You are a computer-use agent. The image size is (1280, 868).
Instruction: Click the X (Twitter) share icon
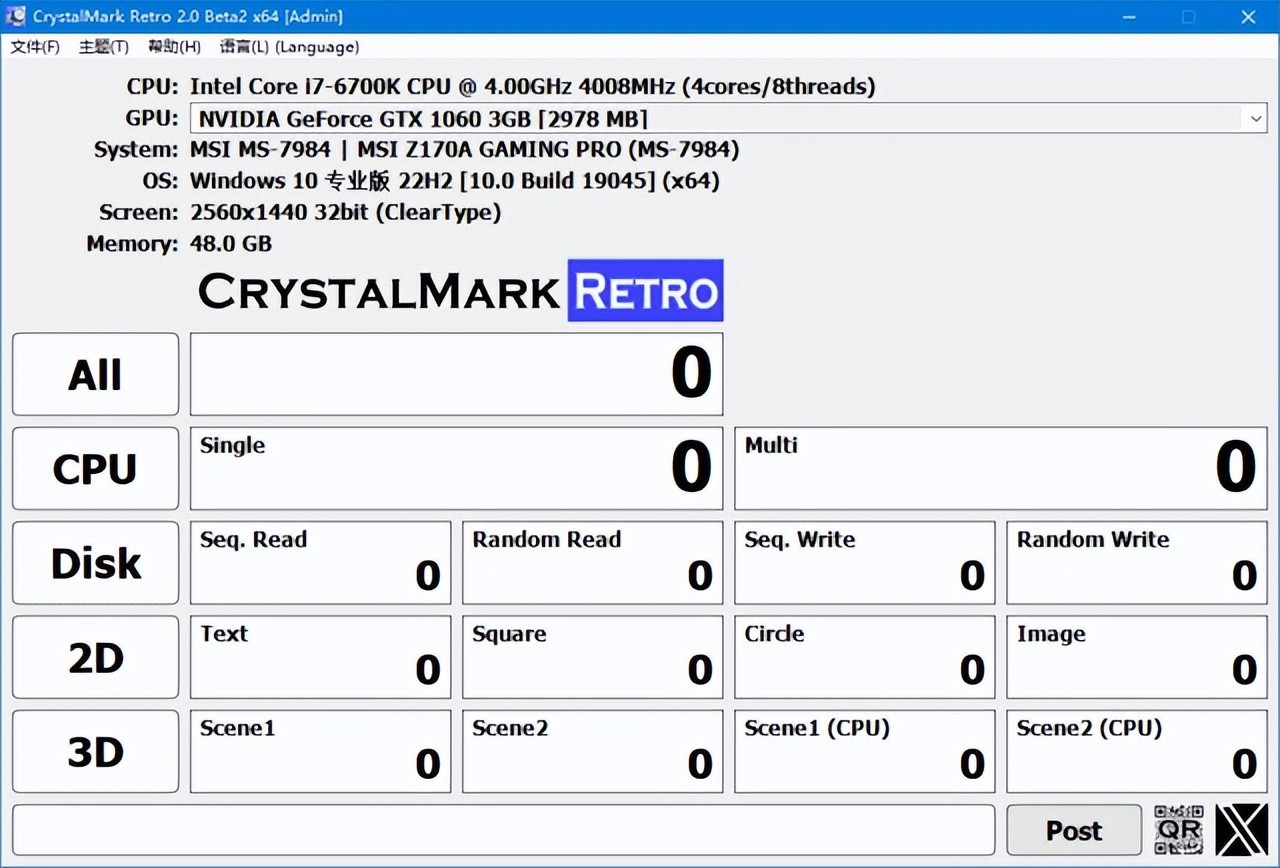pyautogui.click(x=1240, y=829)
